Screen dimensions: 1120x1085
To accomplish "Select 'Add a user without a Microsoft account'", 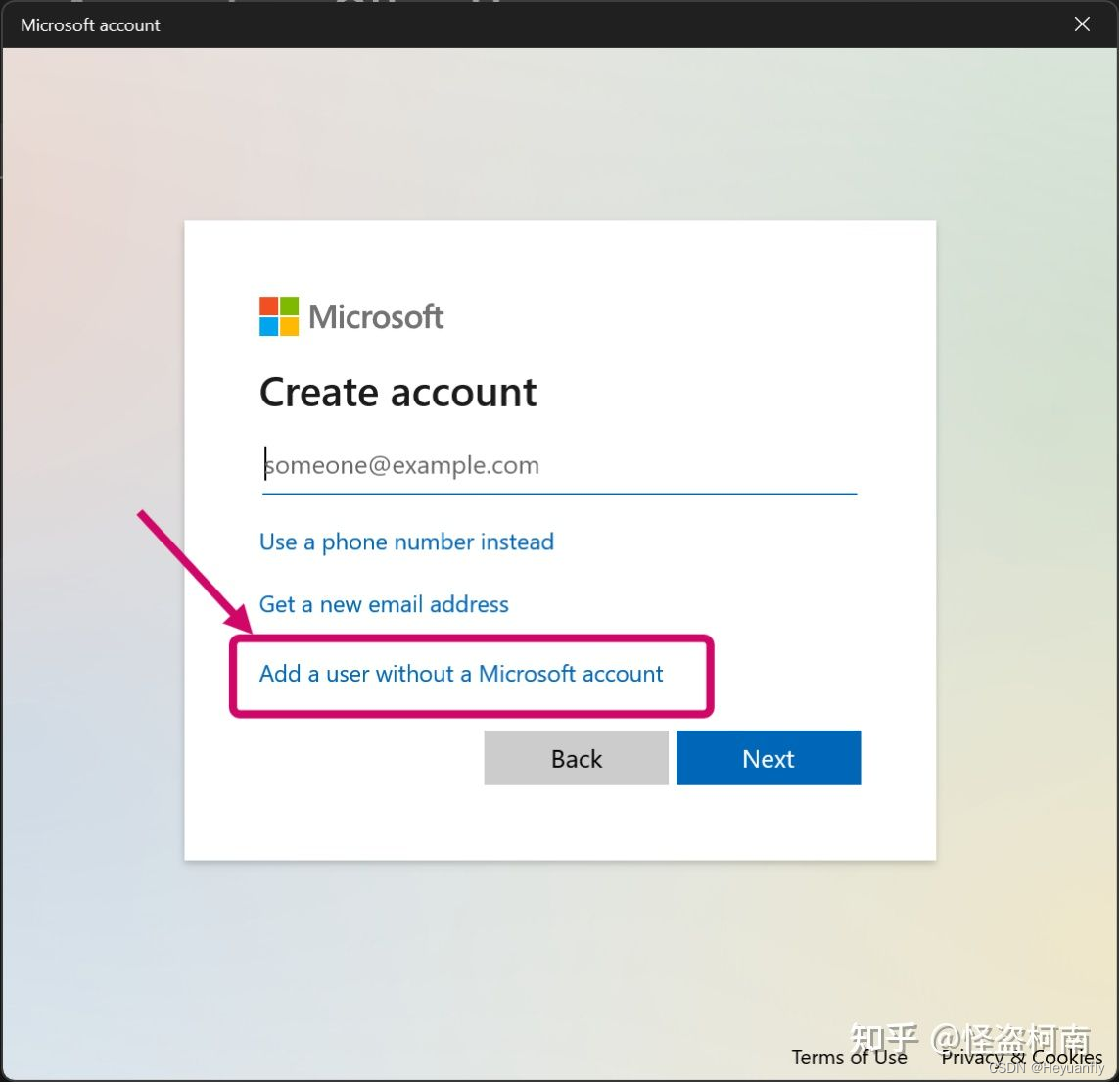I will 461,674.
